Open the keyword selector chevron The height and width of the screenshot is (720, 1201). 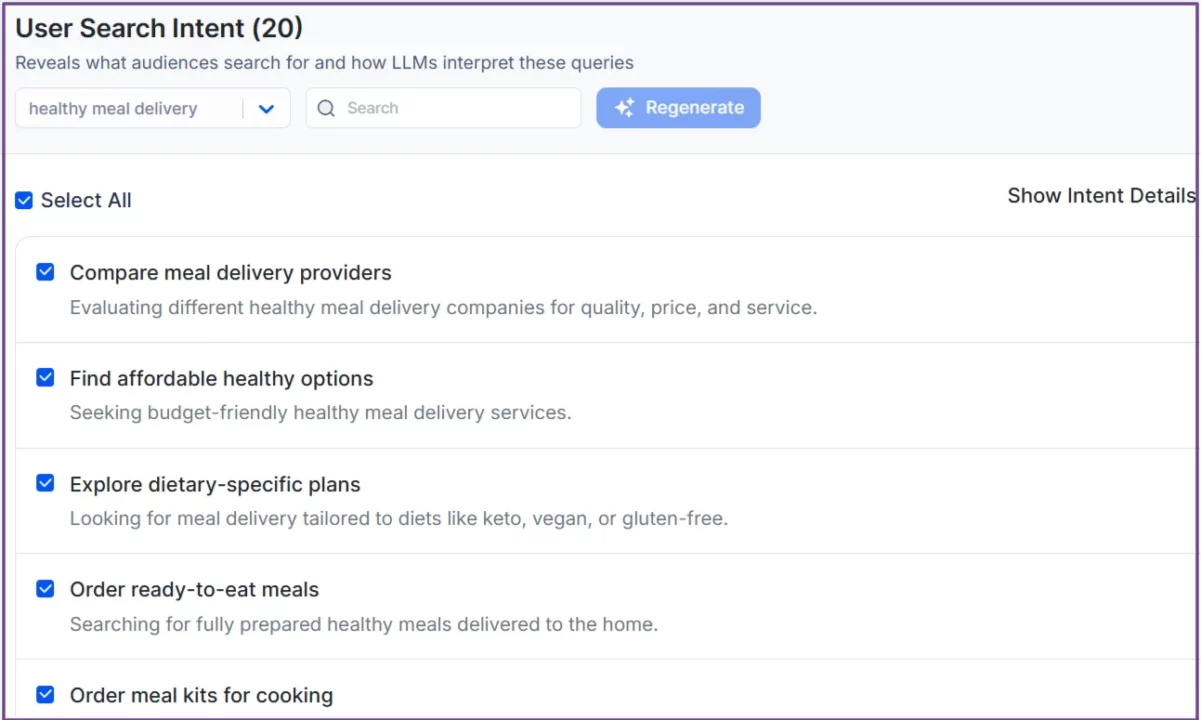click(x=266, y=107)
